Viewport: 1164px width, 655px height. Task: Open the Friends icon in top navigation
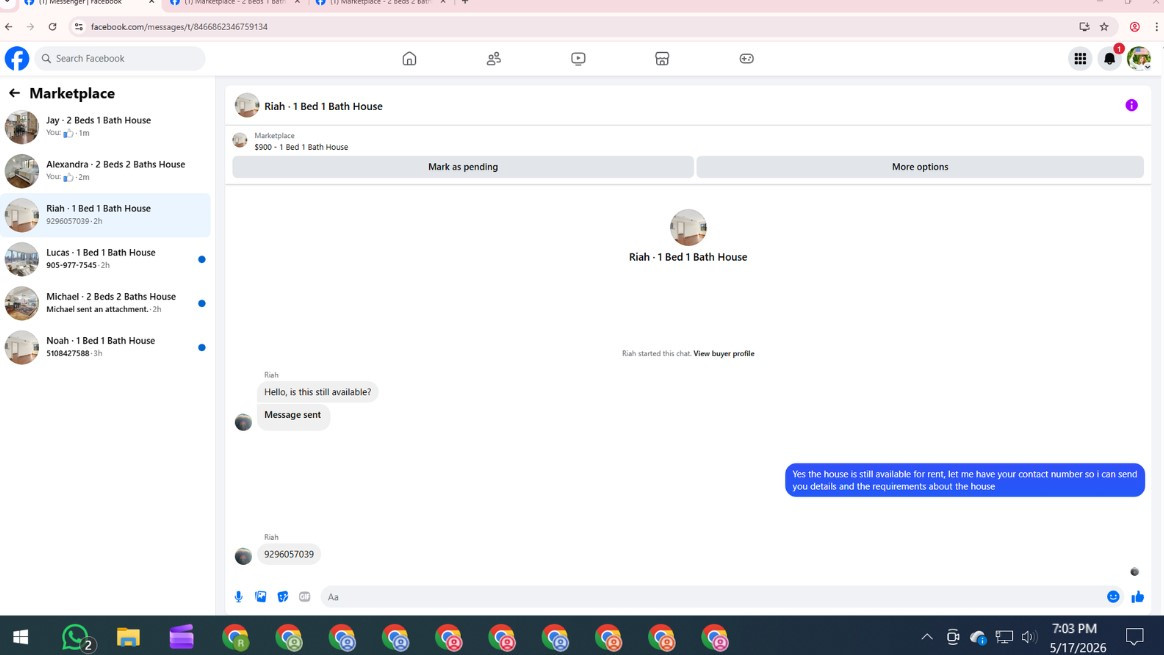(x=494, y=59)
